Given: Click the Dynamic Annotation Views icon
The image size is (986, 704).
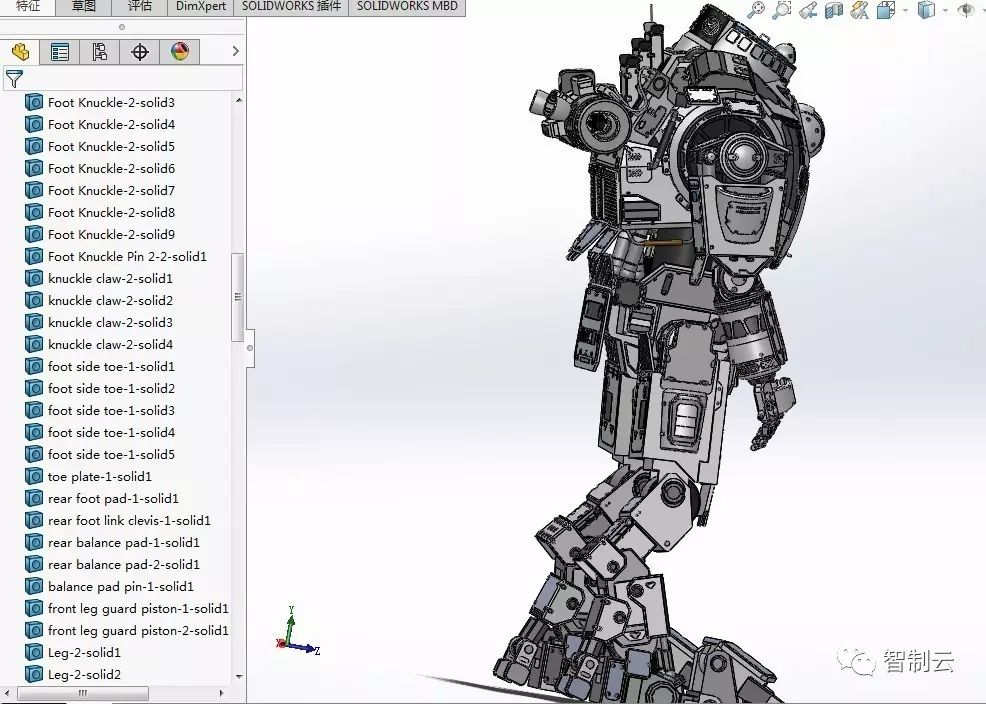Looking at the screenshot, I should click(860, 10).
